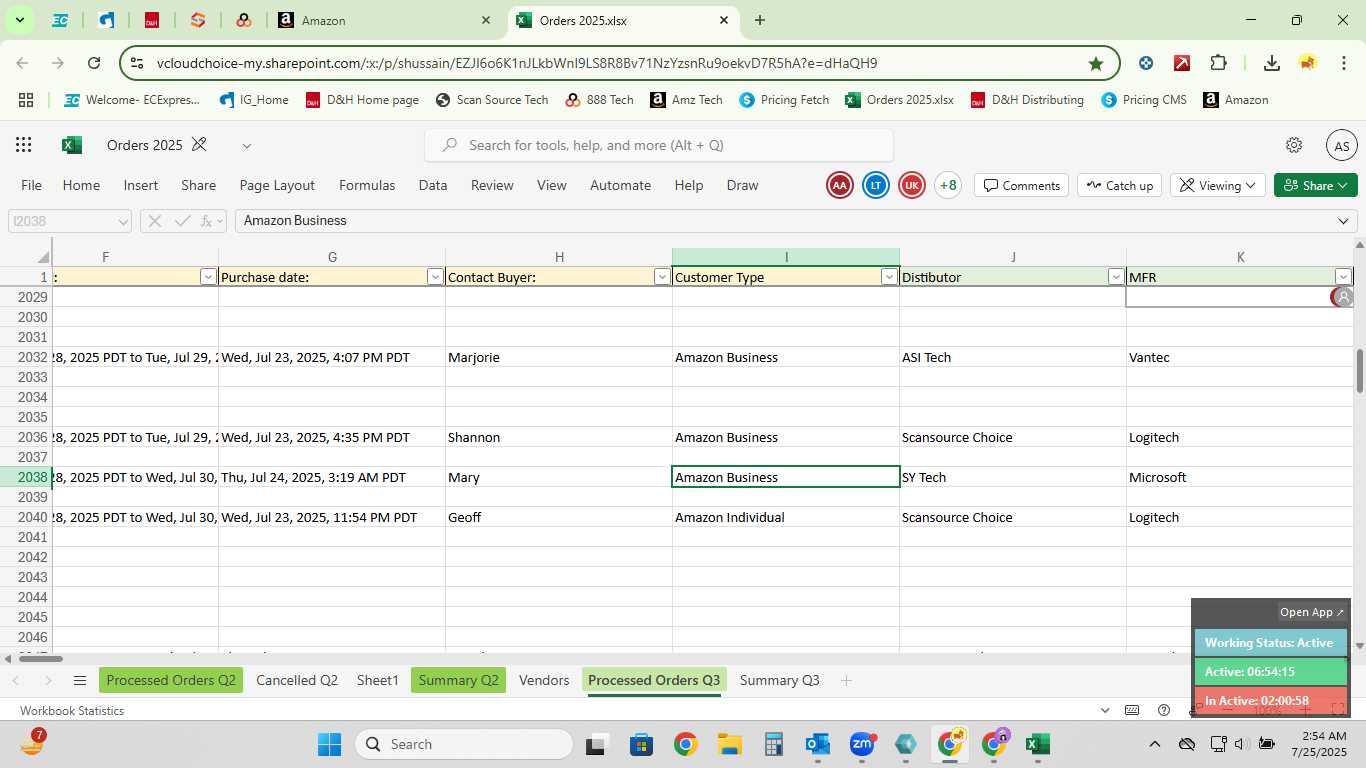Viewport: 1366px width, 768px height.
Task: Bookmark star icon in the address bar
Action: [x=1096, y=63]
